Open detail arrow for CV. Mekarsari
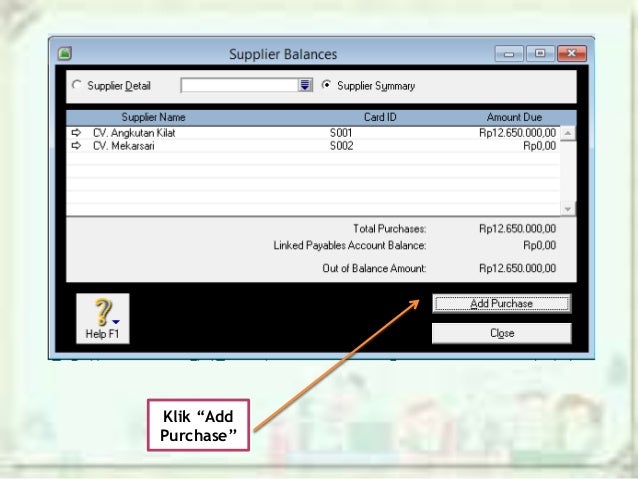 tap(76, 146)
